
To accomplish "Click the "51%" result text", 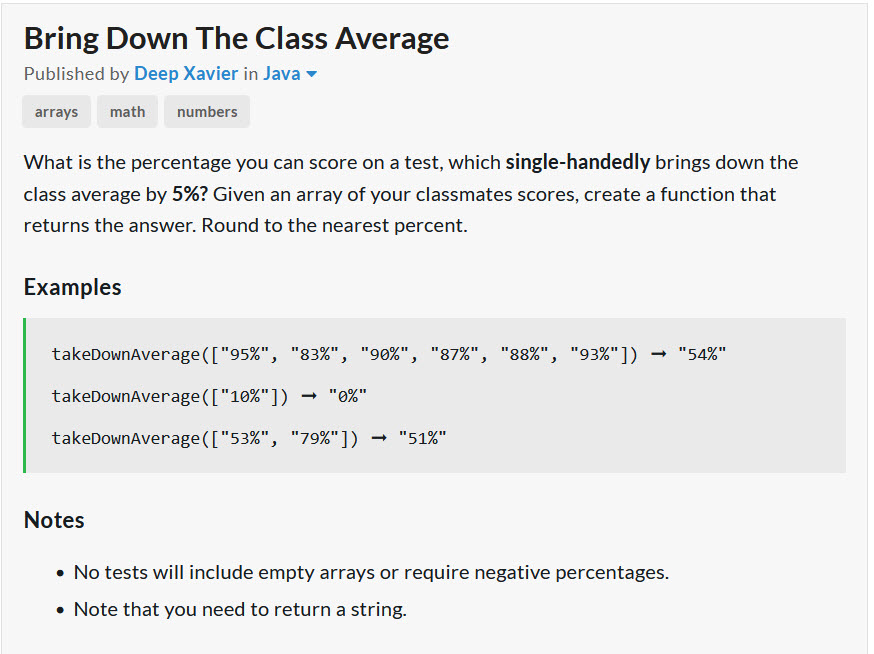I will [423, 438].
